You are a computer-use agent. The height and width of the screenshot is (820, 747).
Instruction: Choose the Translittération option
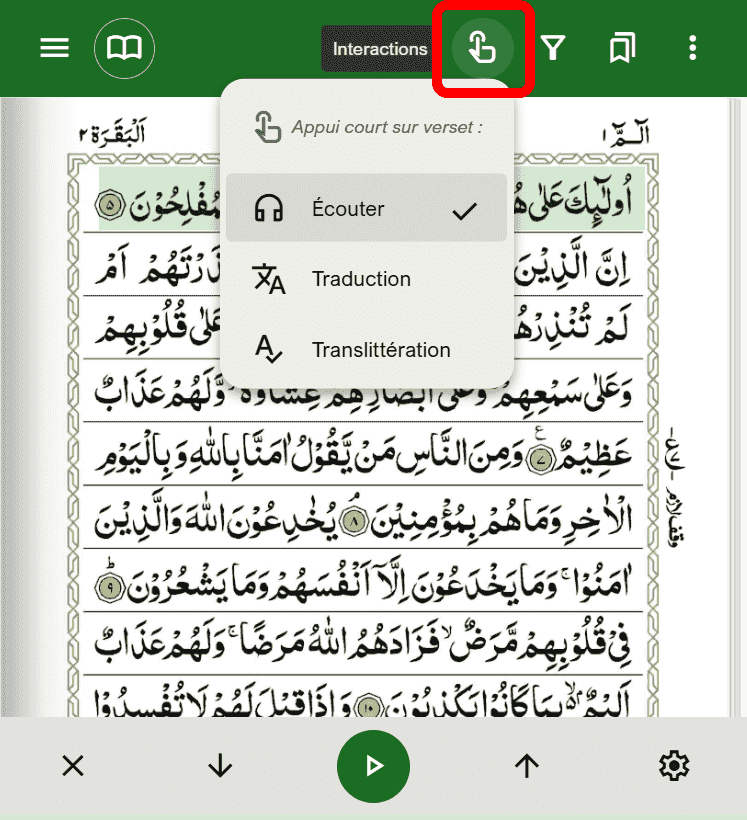[366, 349]
